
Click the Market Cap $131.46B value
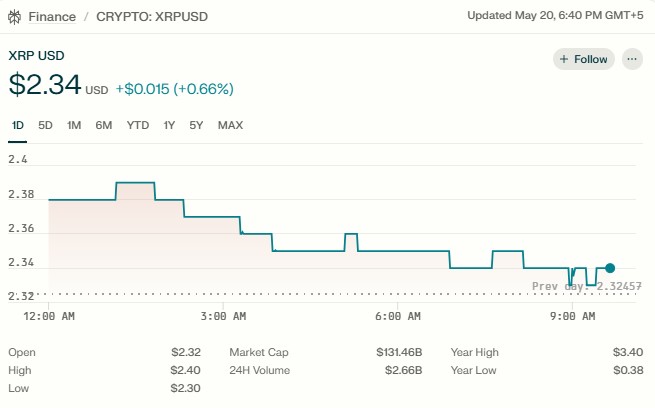(399, 352)
